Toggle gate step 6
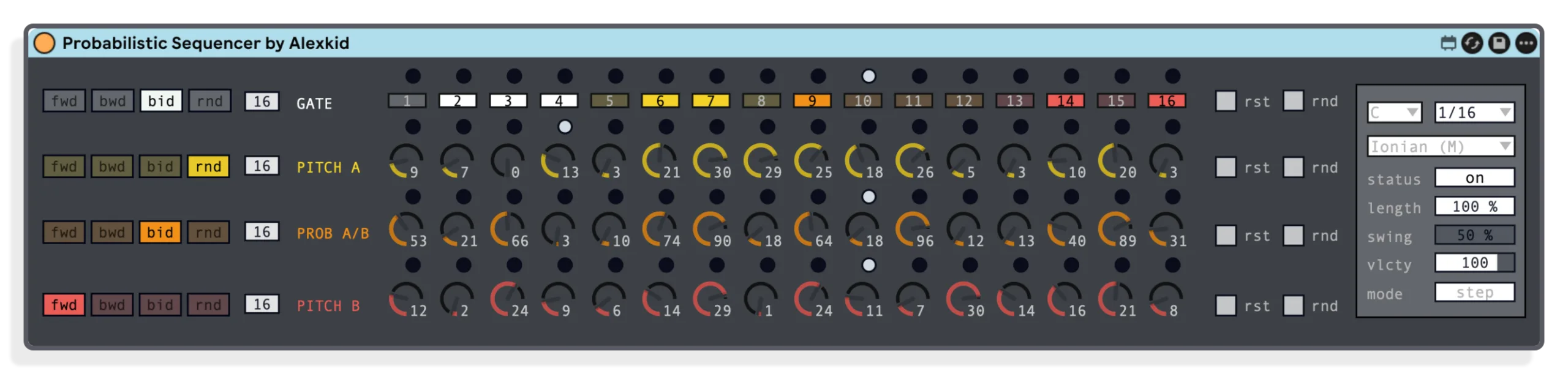1568x374 pixels. (660, 101)
